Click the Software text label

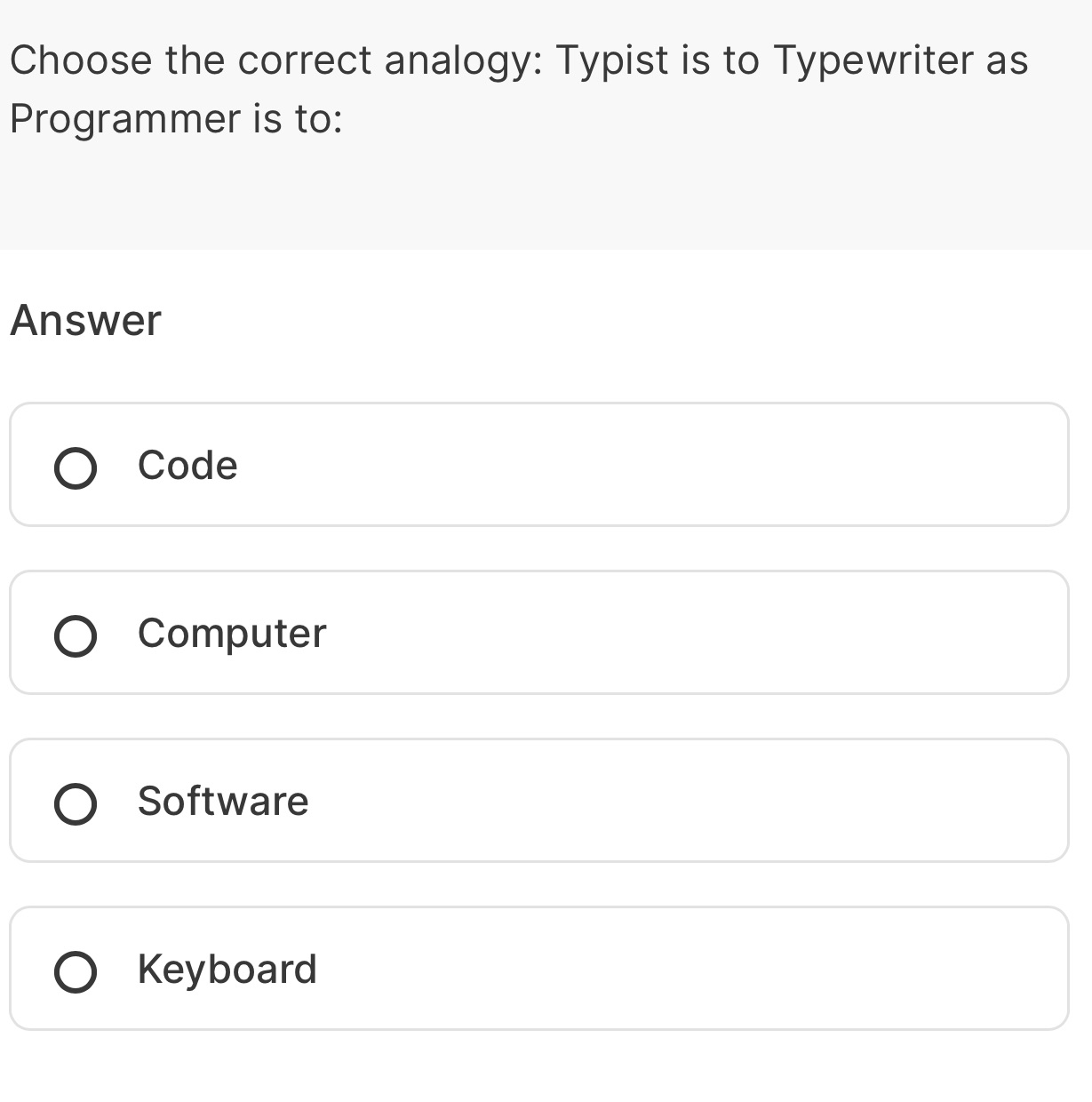[x=222, y=802]
